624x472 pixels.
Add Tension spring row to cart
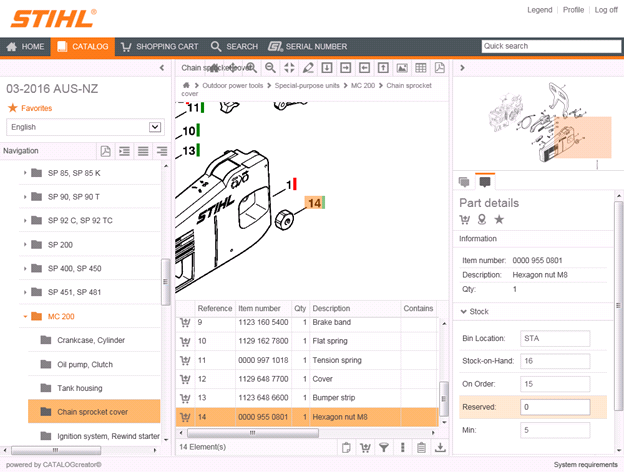[x=185, y=360]
